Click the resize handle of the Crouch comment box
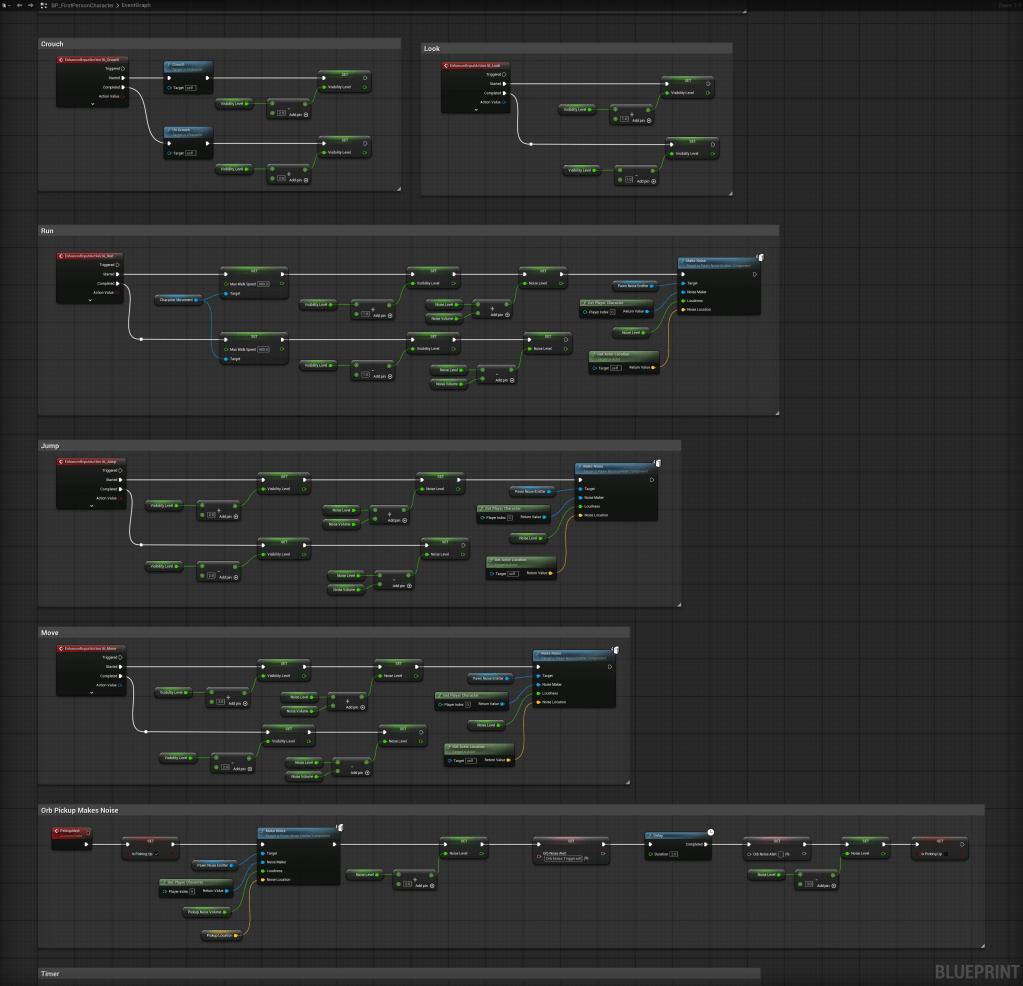 click(x=397, y=187)
